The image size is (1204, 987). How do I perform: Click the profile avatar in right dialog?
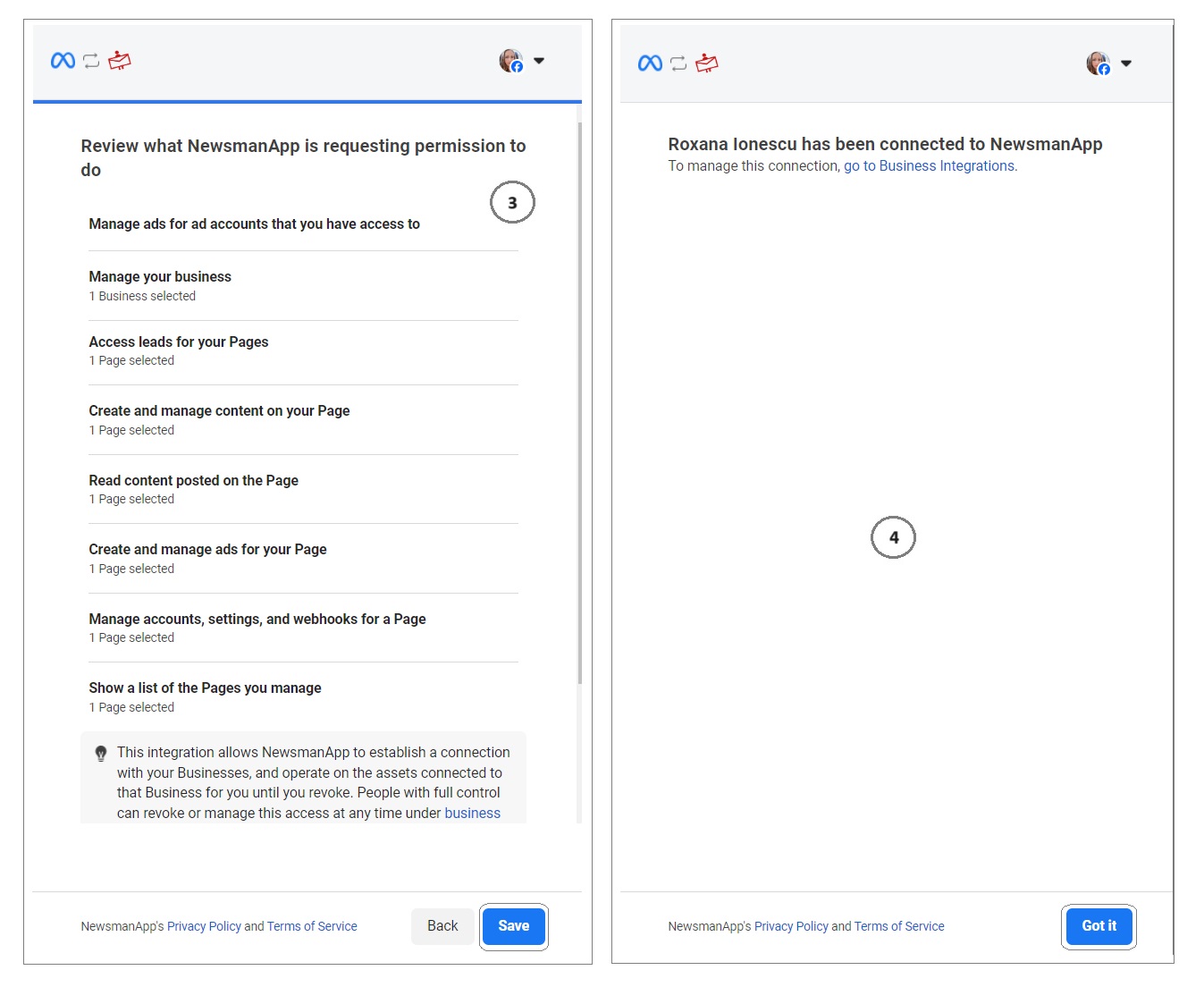(1099, 63)
